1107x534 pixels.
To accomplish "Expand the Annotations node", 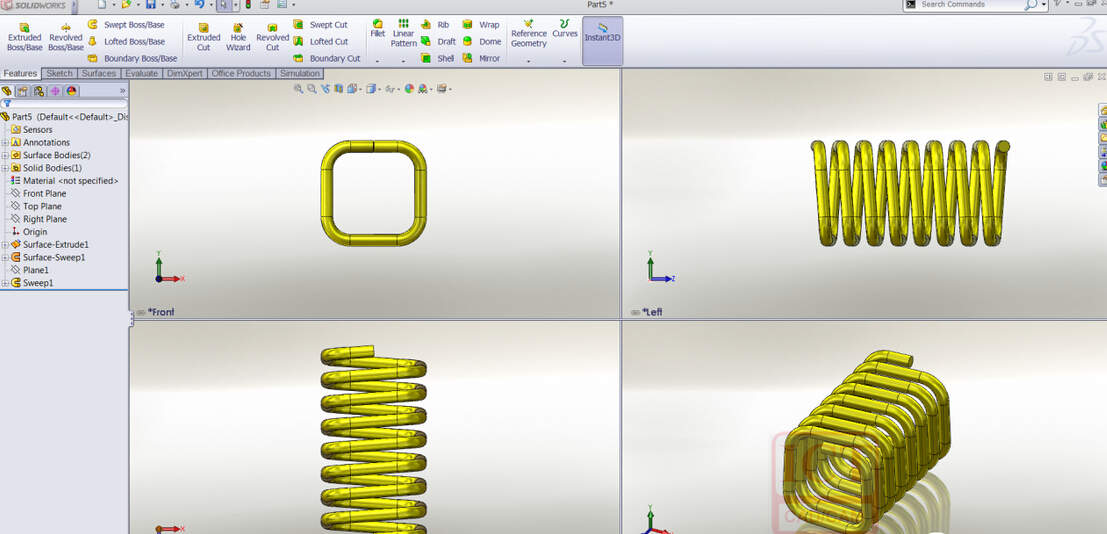I will click(x=5, y=143).
